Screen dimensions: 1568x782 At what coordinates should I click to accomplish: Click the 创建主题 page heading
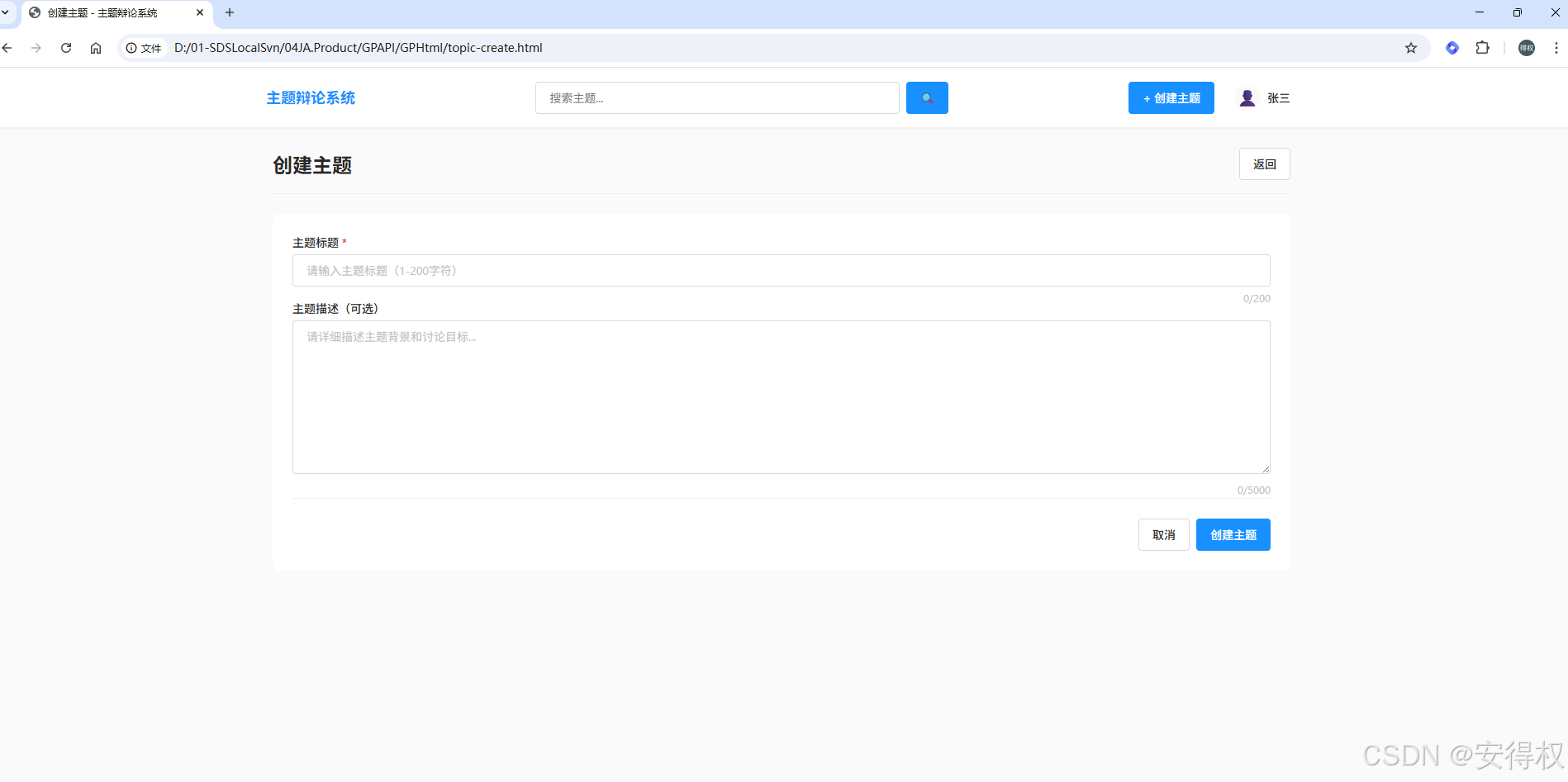click(312, 165)
